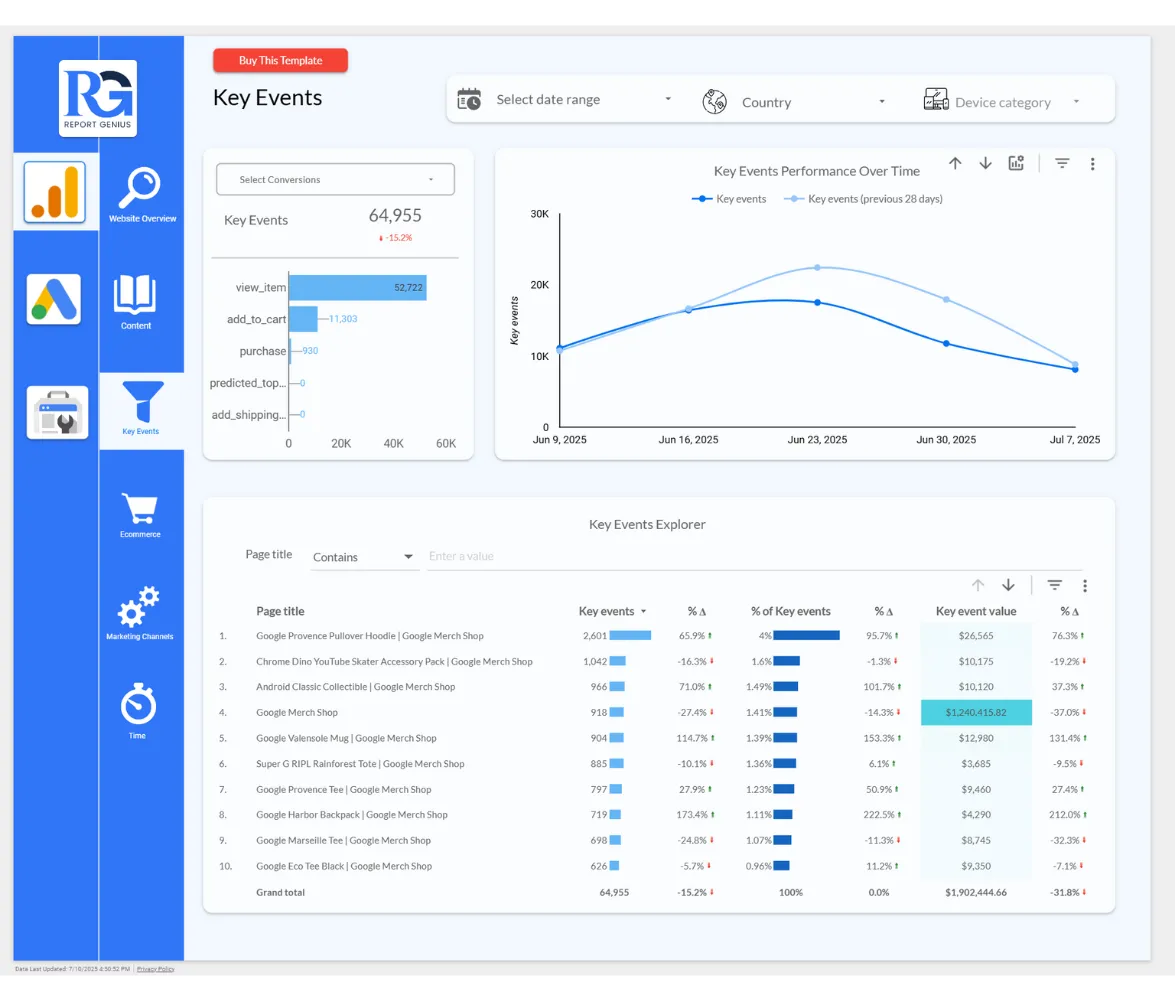The width and height of the screenshot is (1175, 985).
Task: Click the Jun 23, 2025 dark line point
Action: 817,303
